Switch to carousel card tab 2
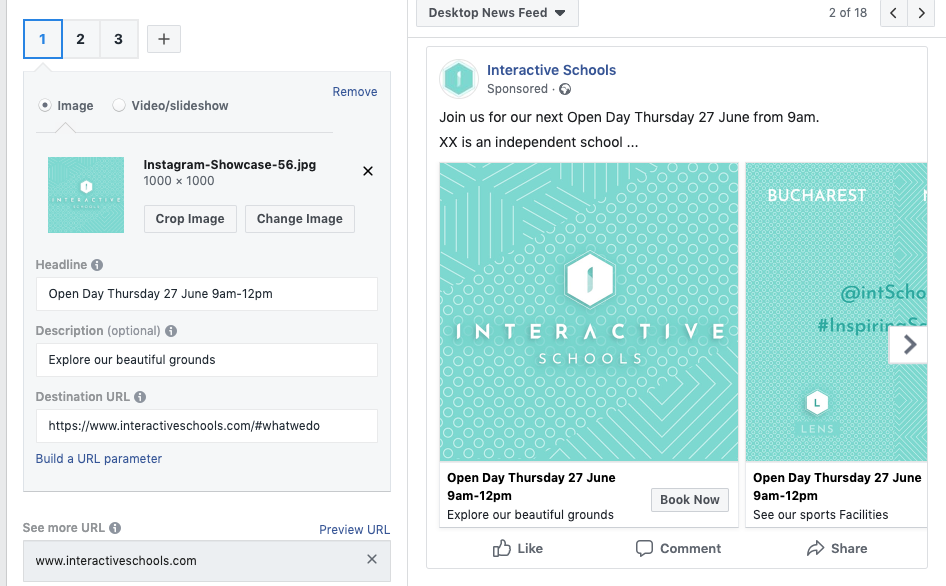 (x=81, y=39)
